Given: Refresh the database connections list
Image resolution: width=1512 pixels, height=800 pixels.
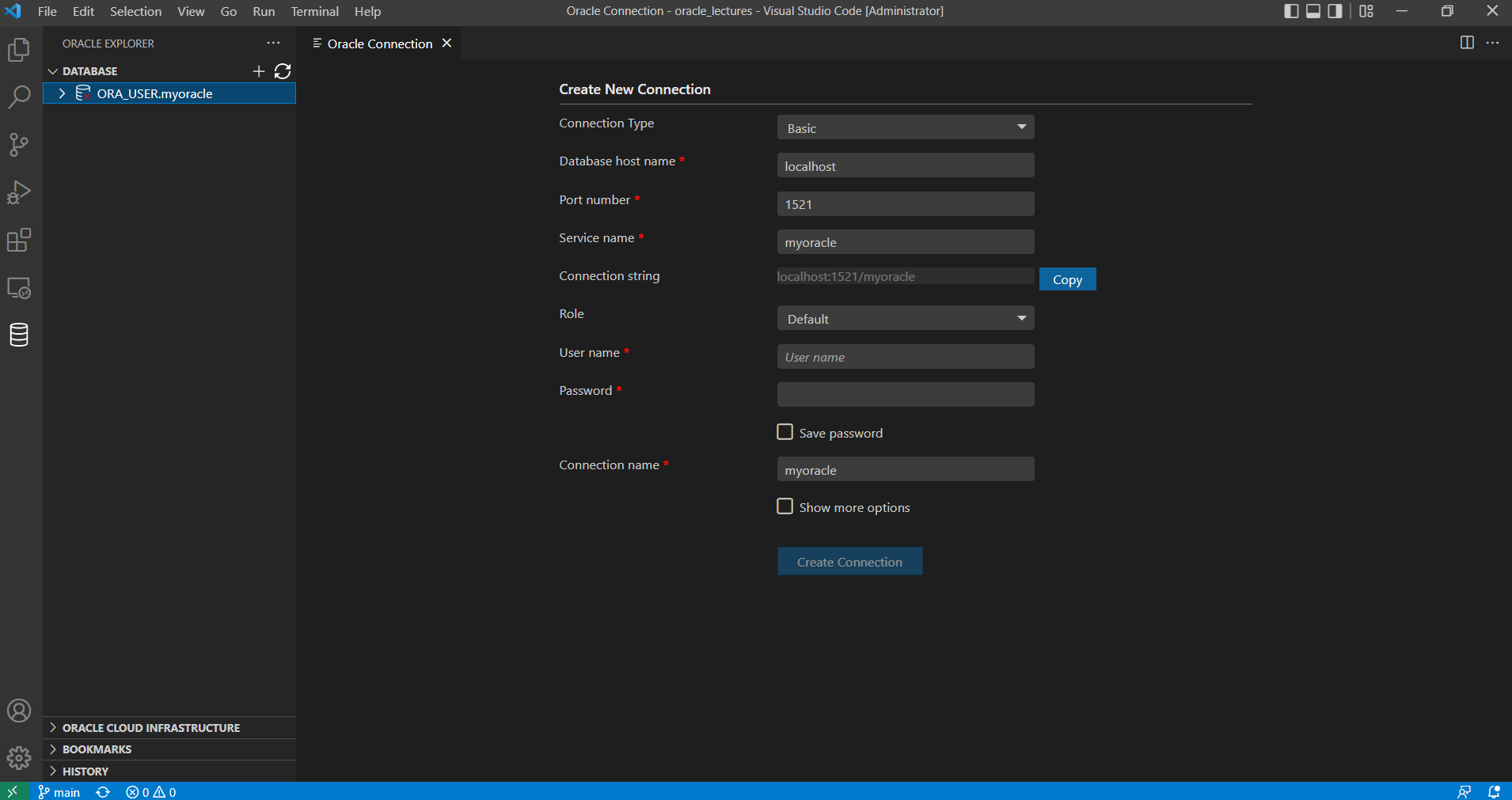Looking at the screenshot, I should tap(283, 71).
